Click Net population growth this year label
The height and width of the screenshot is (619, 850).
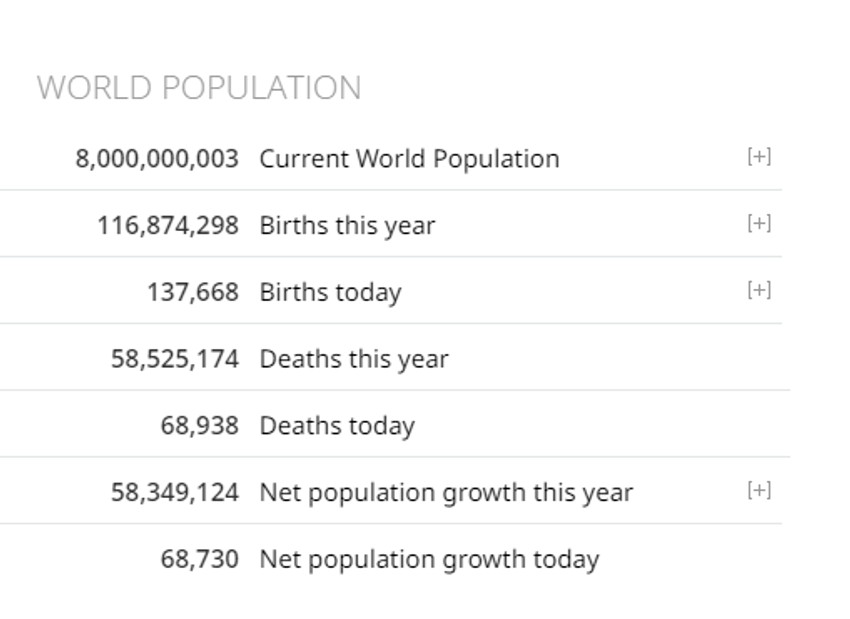pyautogui.click(x=446, y=493)
